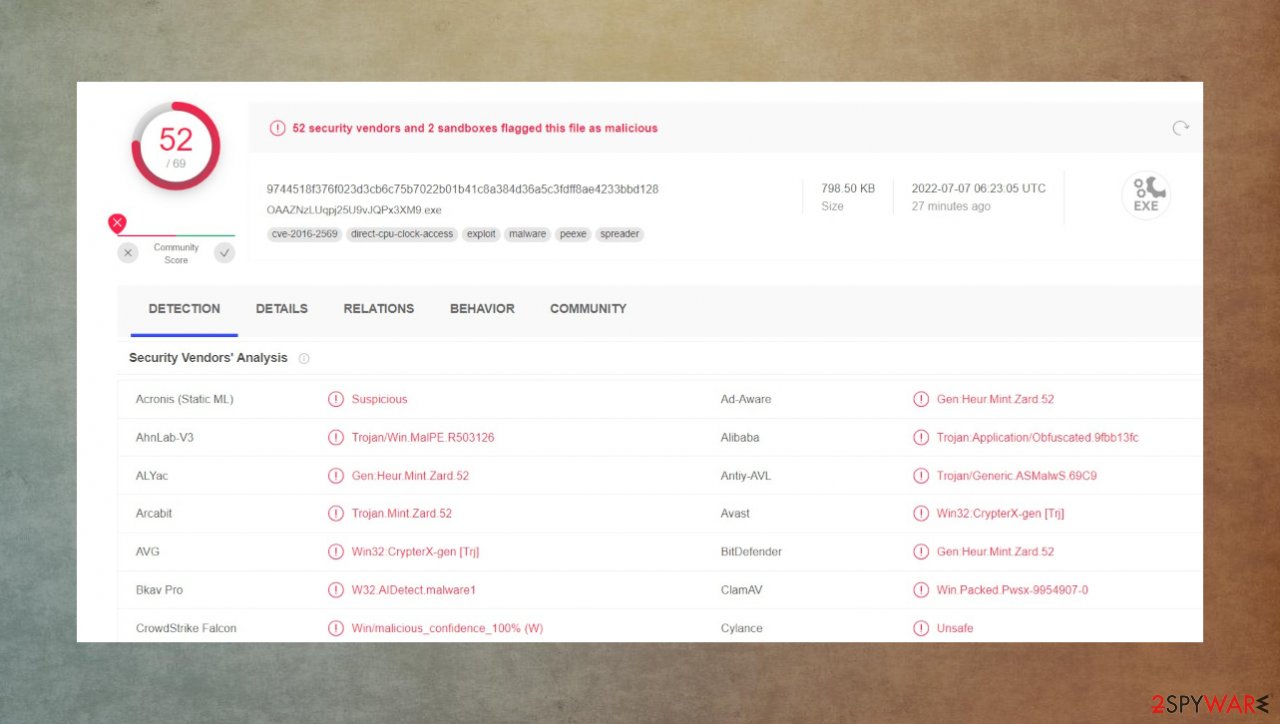Click the direct-cpu-clock-access tag
The height and width of the screenshot is (724, 1280).
tap(402, 234)
